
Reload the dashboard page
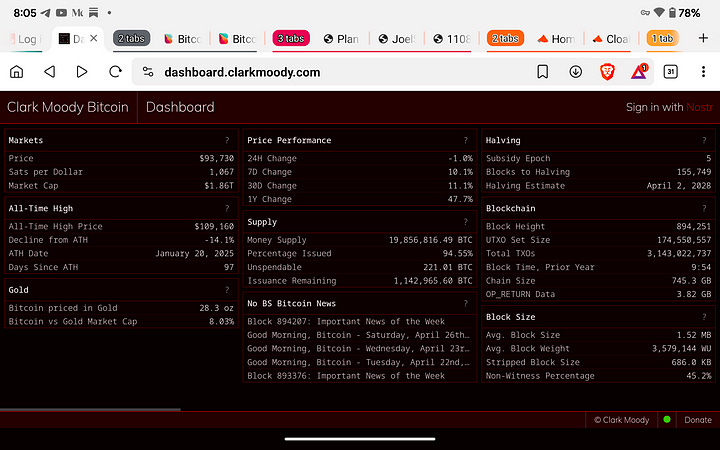(x=115, y=72)
